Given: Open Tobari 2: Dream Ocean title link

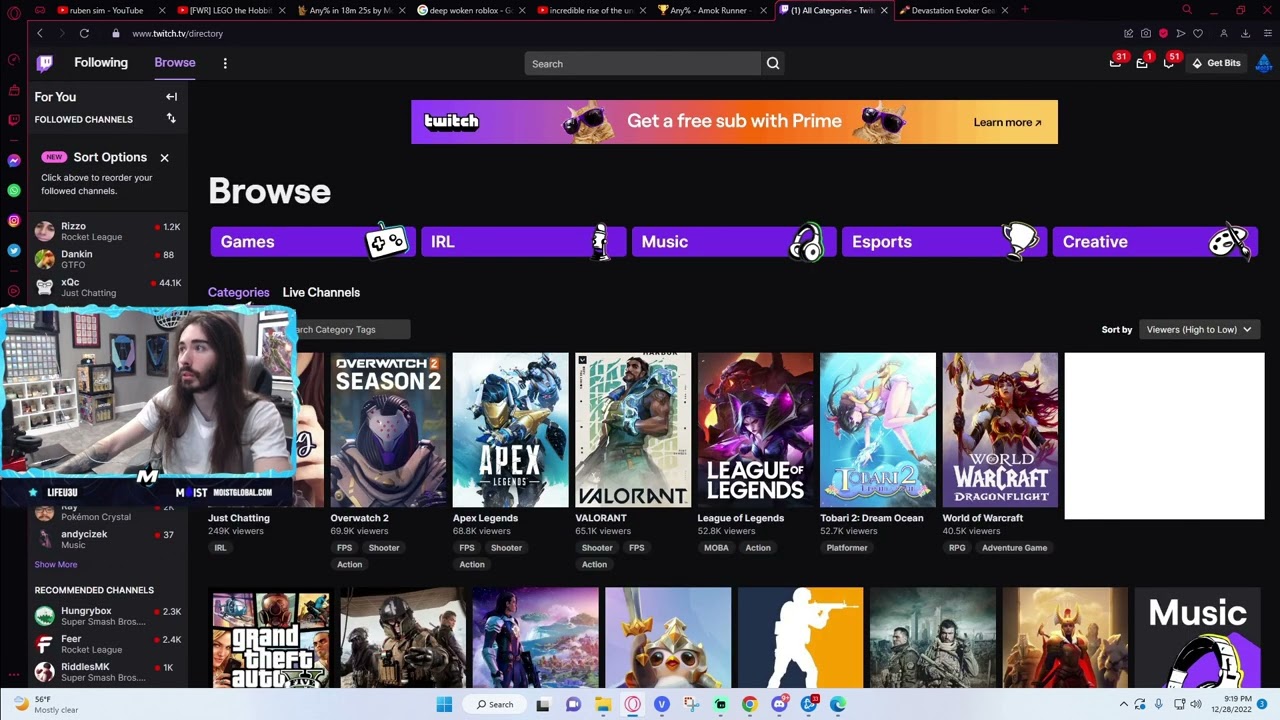Looking at the screenshot, I should (872, 518).
